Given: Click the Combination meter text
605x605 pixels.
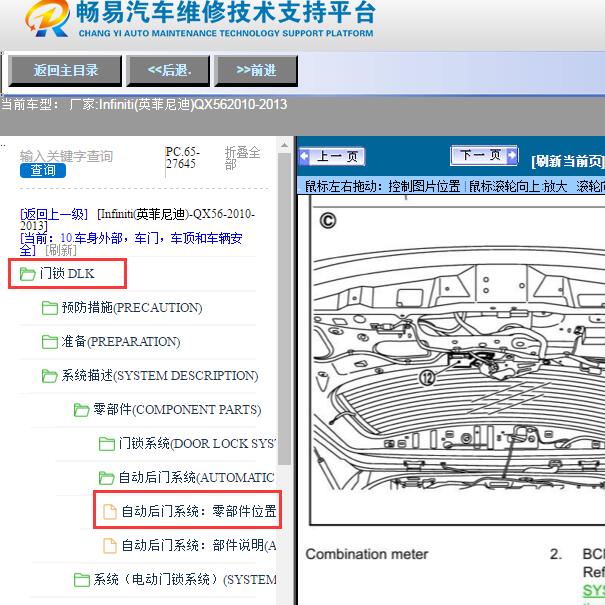Looking at the screenshot, I should (x=367, y=554).
